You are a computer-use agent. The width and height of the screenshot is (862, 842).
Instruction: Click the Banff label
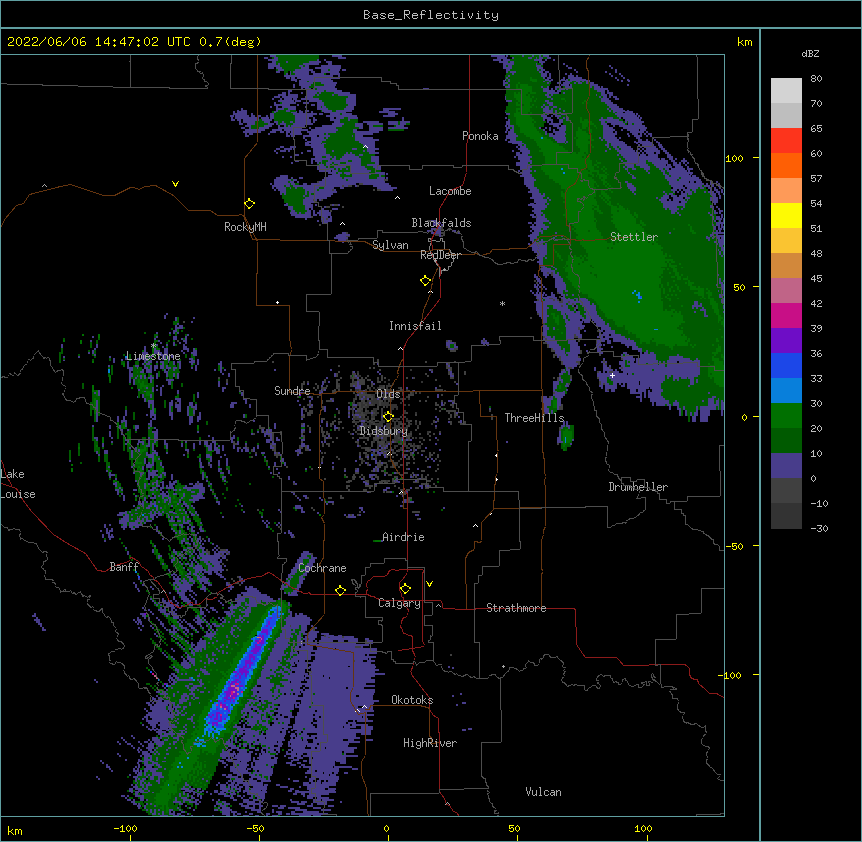(x=124, y=567)
